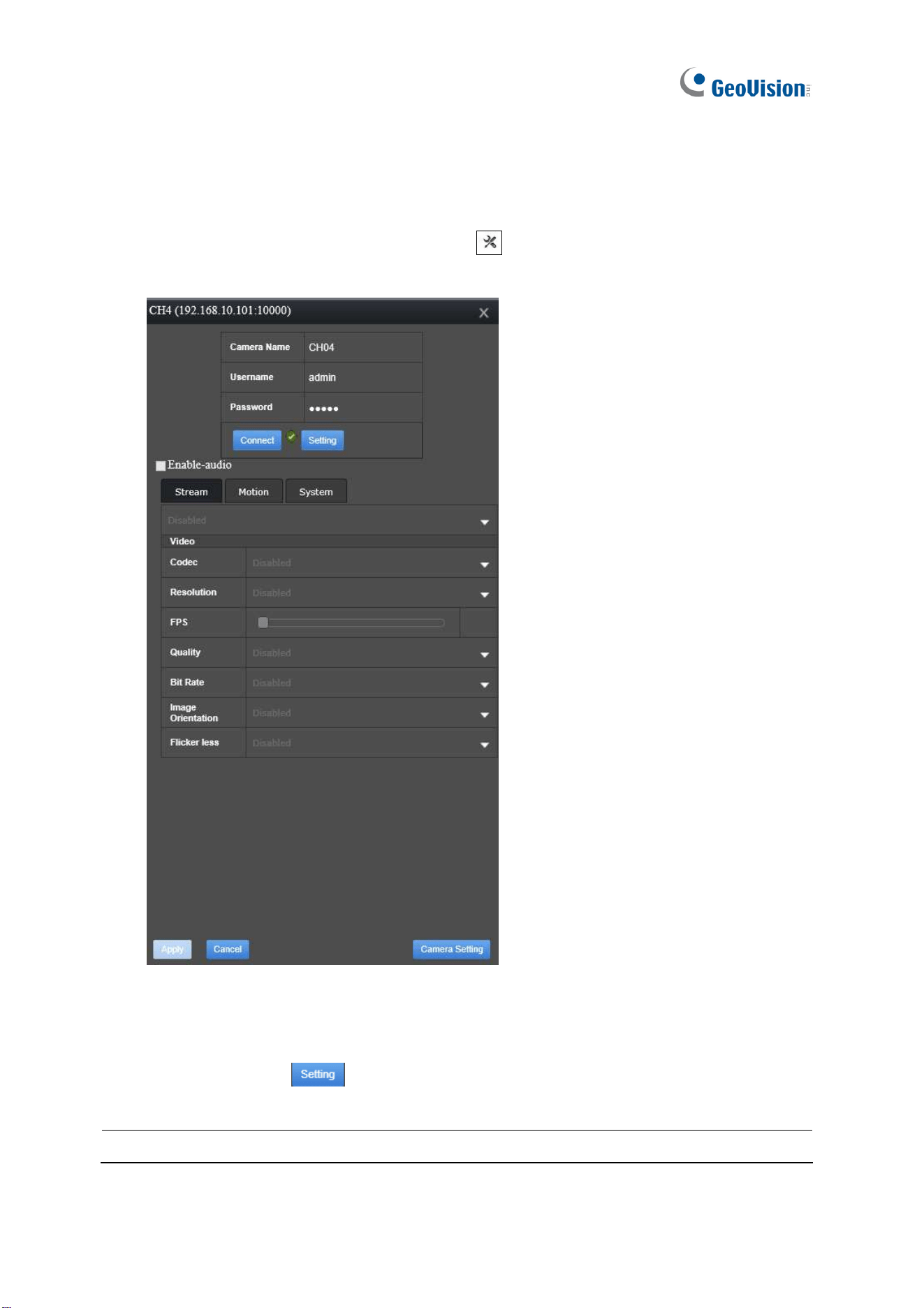Click the Camera Name field showing CH04
This screenshot has height=1308, width=924.
(362, 347)
